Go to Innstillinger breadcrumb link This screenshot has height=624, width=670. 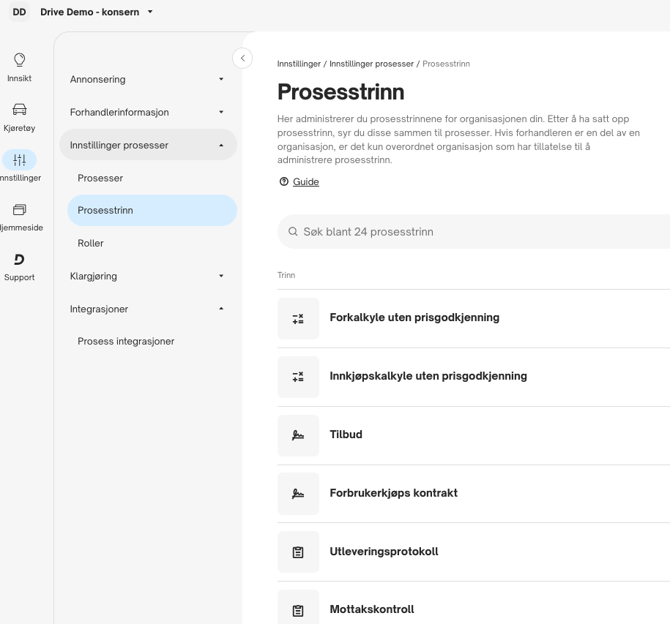point(299,64)
